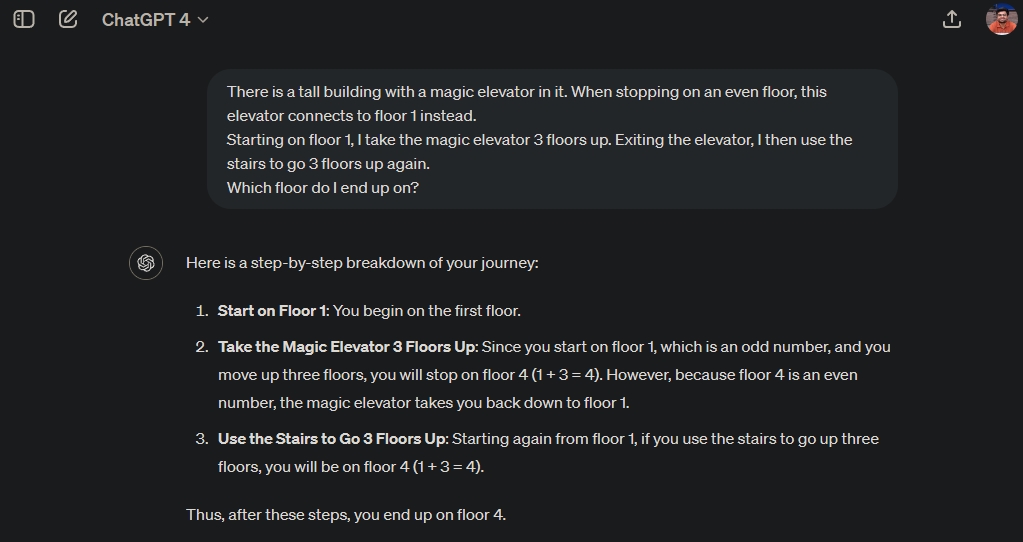
Task: Click the 'stairs to go 3 floors up again' line
Action: [x=328, y=163]
